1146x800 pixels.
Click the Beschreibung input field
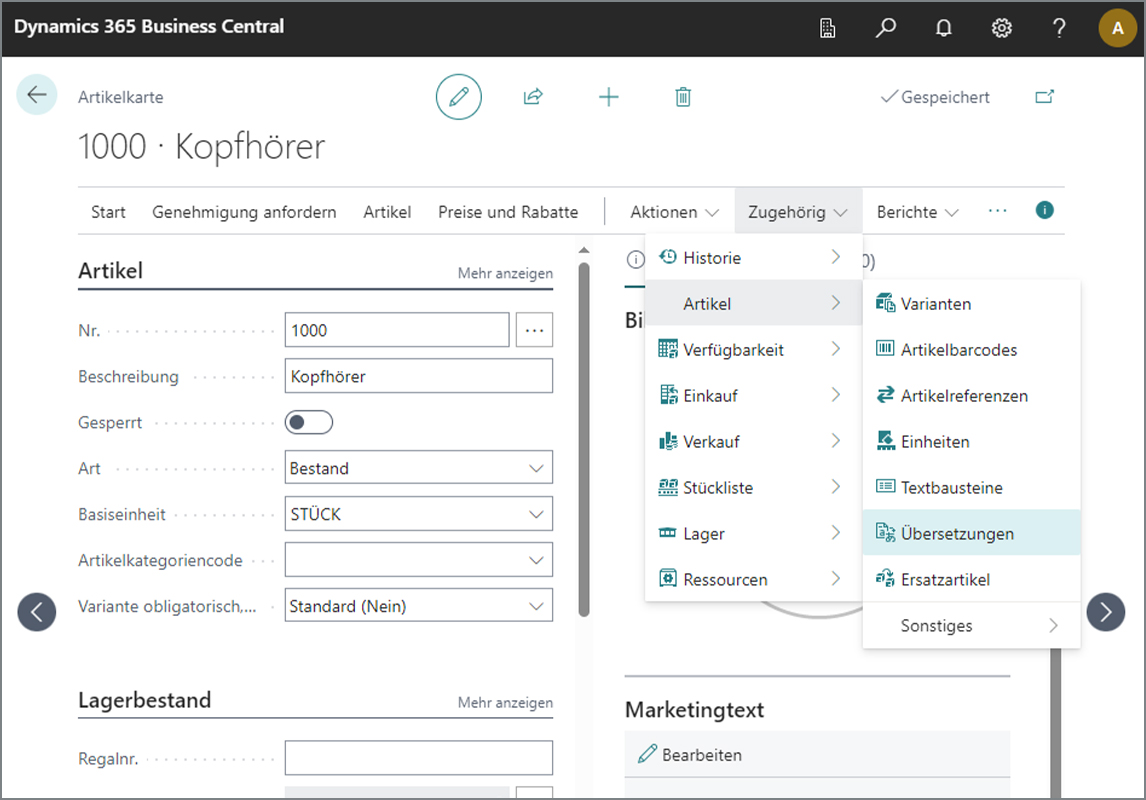click(x=418, y=376)
